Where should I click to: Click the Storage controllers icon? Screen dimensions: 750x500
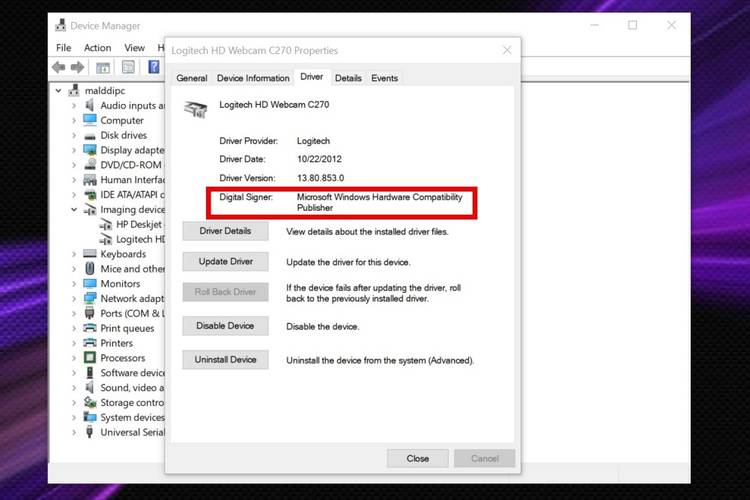(x=90, y=402)
